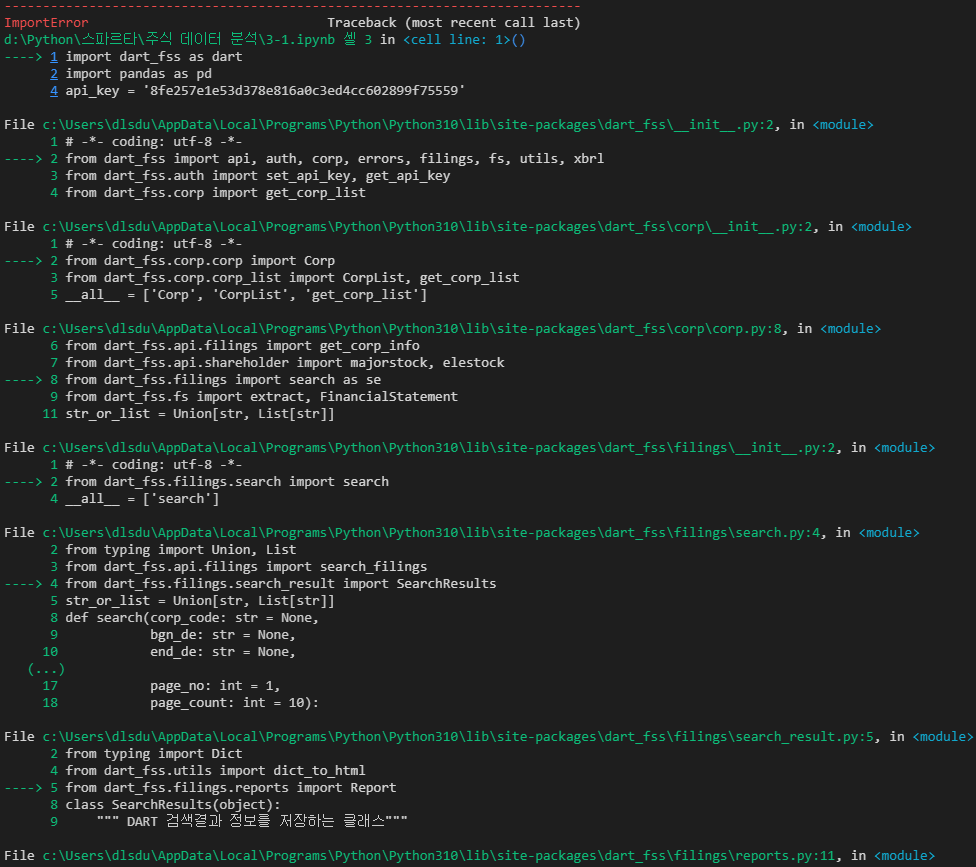
Task: Open the 3-1.ipynb notebook path
Action: [x=169, y=40]
